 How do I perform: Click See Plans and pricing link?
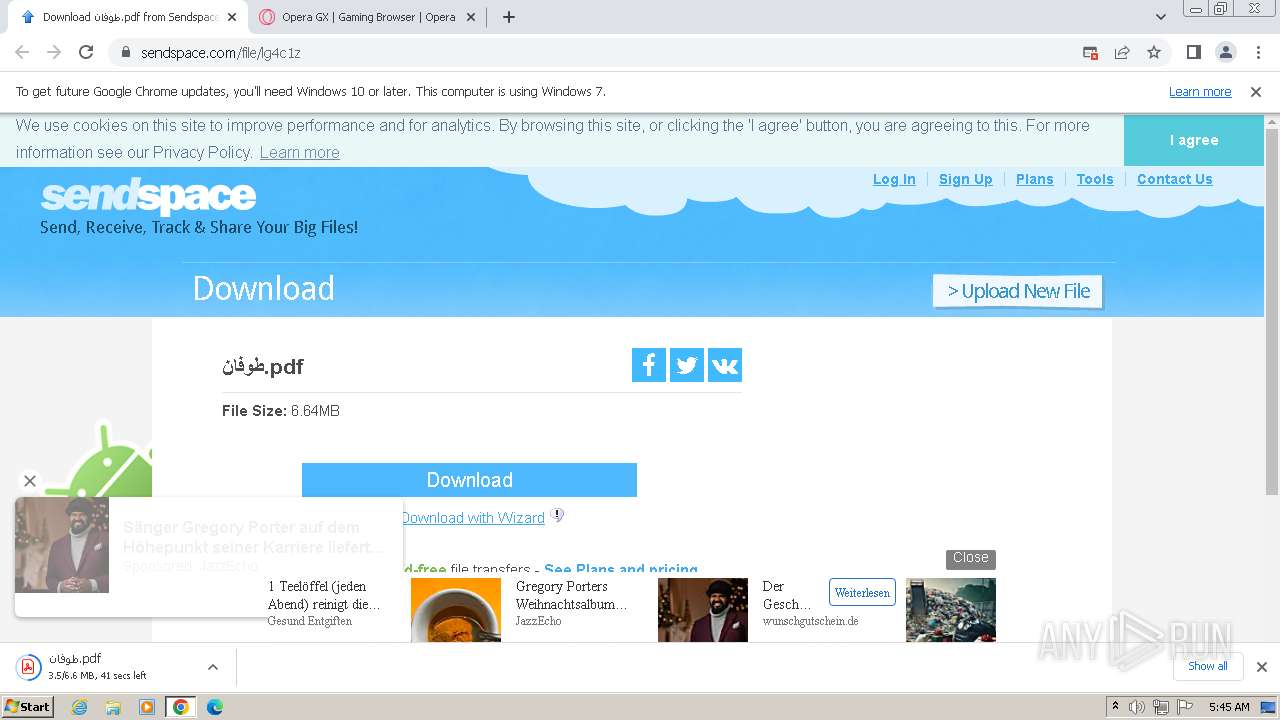[x=621, y=569]
